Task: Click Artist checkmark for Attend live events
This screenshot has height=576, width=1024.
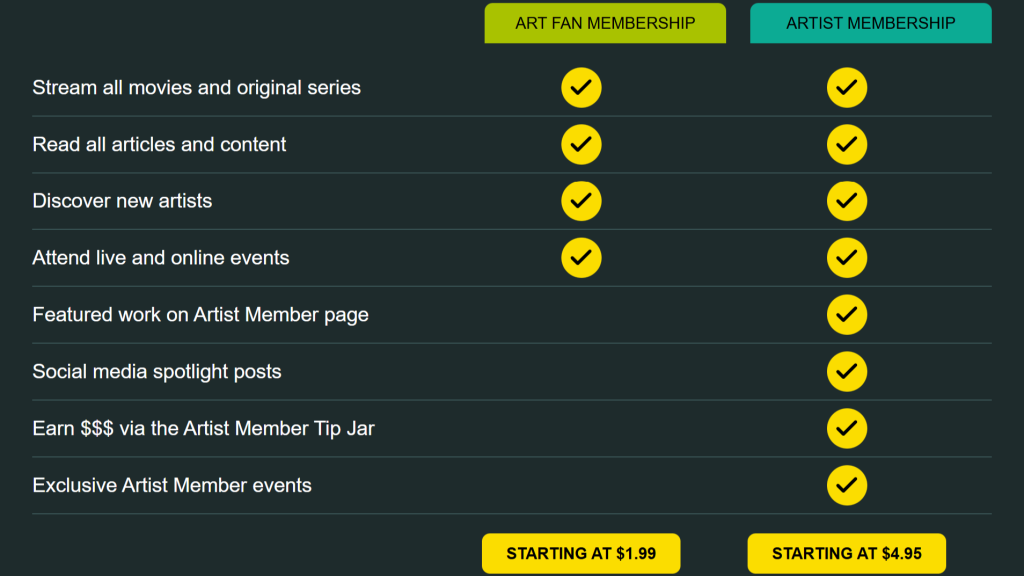Action: pyautogui.click(x=847, y=258)
